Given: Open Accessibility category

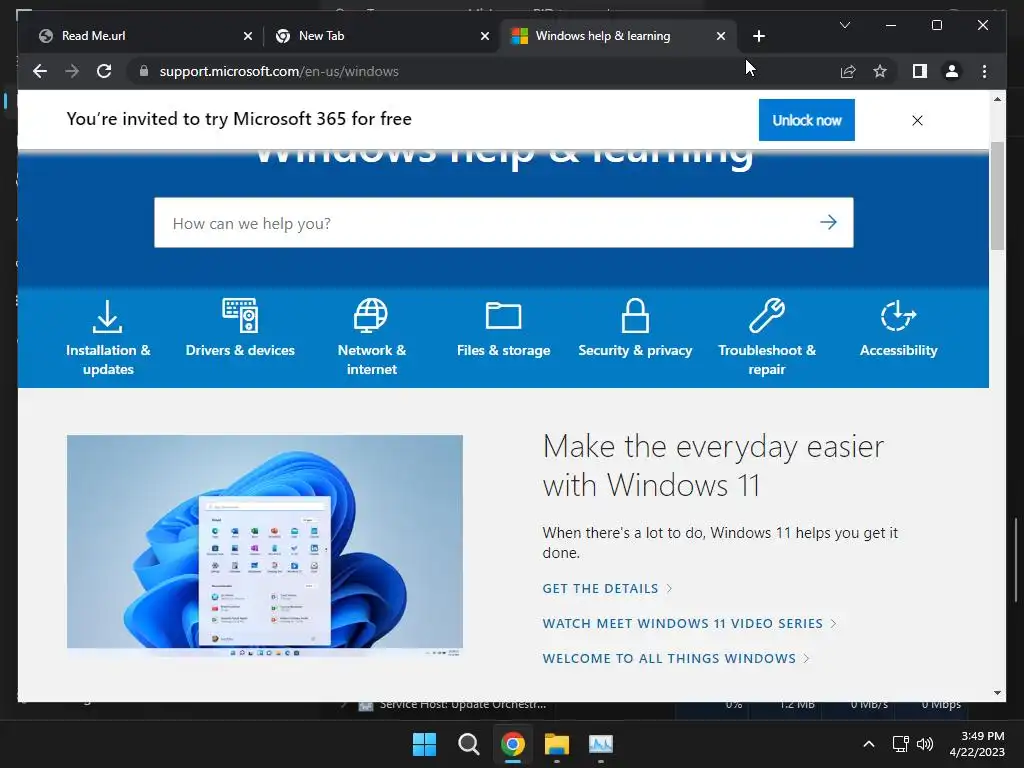Looking at the screenshot, I should click(x=898, y=328).
